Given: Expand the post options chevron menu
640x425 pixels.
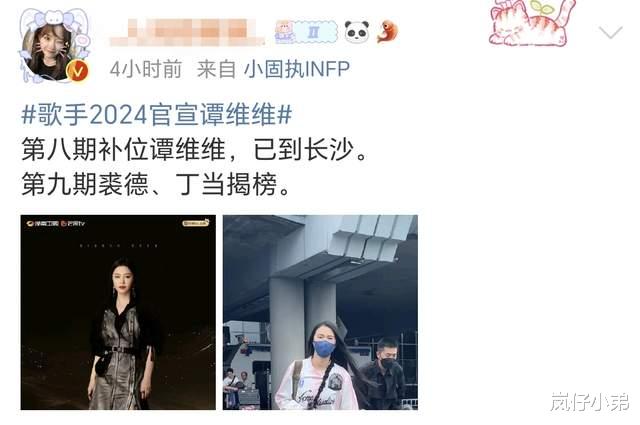Looking at the screenshot, I should pyautogui.click(x=611, y=32).
